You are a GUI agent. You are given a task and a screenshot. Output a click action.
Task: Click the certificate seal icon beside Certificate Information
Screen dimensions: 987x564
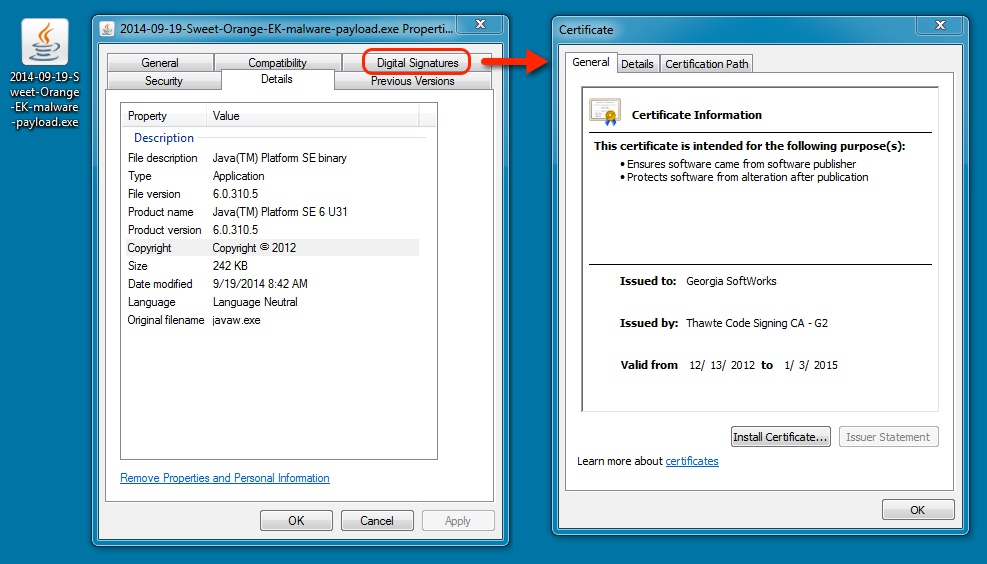point(605,112)
